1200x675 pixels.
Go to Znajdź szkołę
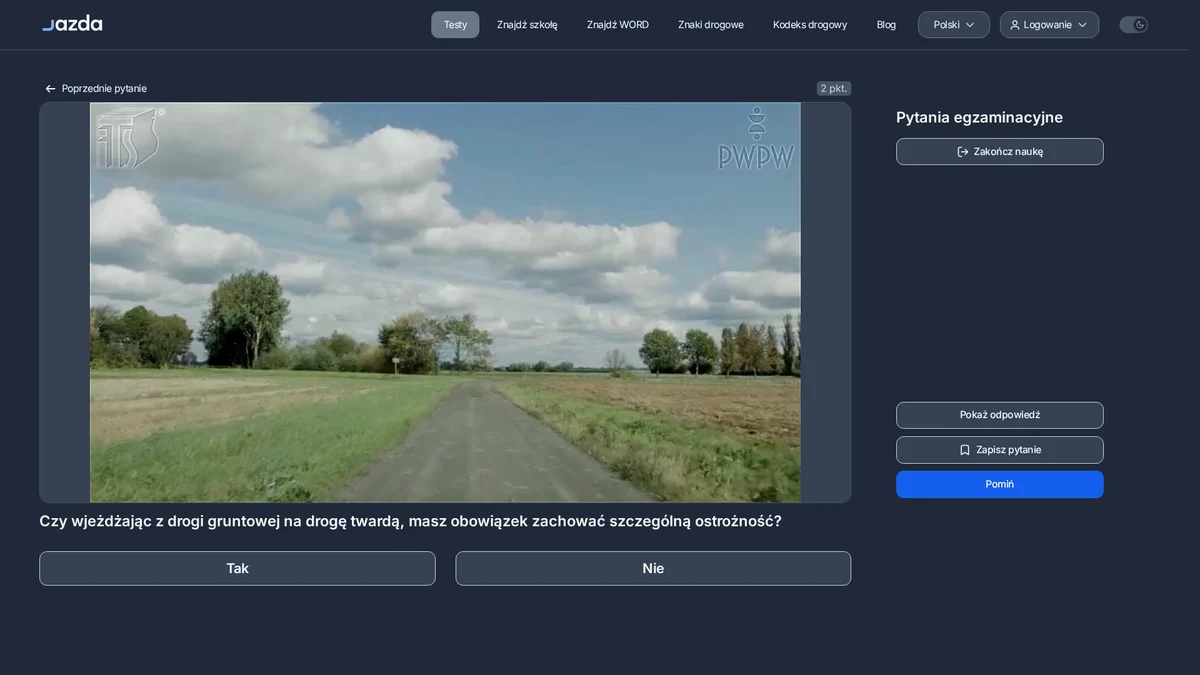[527, 25]
